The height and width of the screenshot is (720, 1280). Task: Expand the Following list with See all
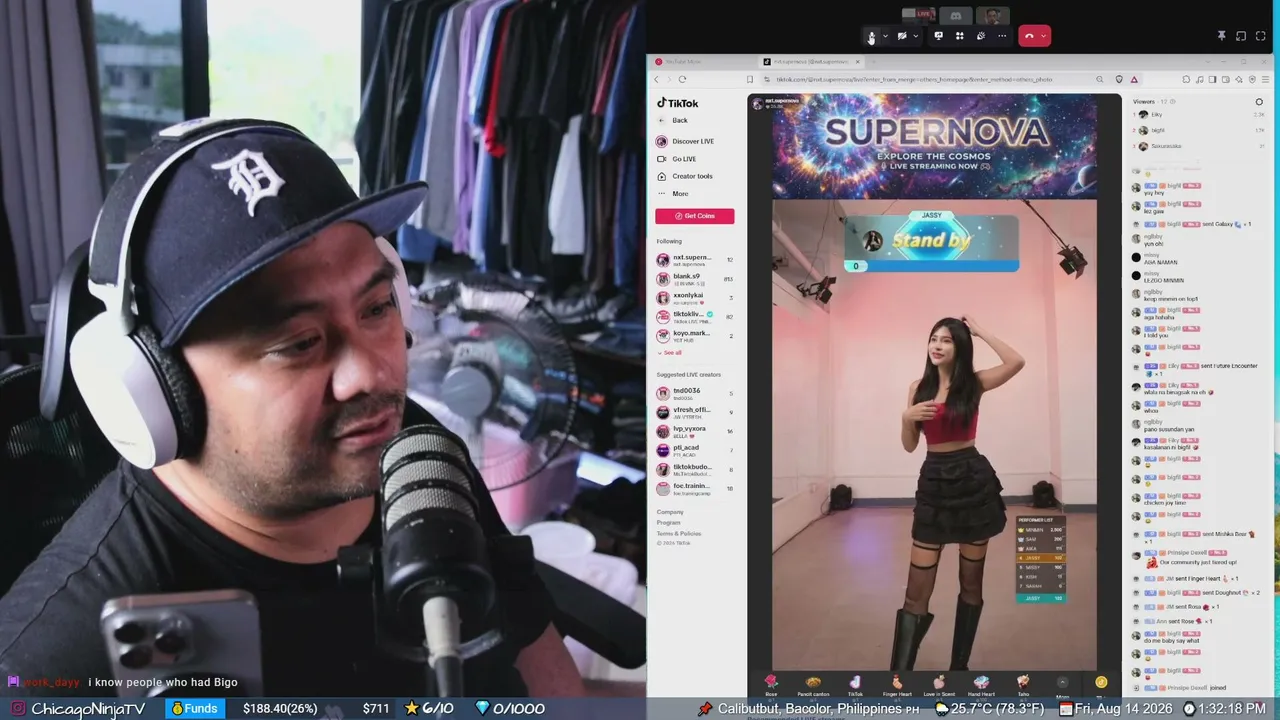(x=670, y=353)
